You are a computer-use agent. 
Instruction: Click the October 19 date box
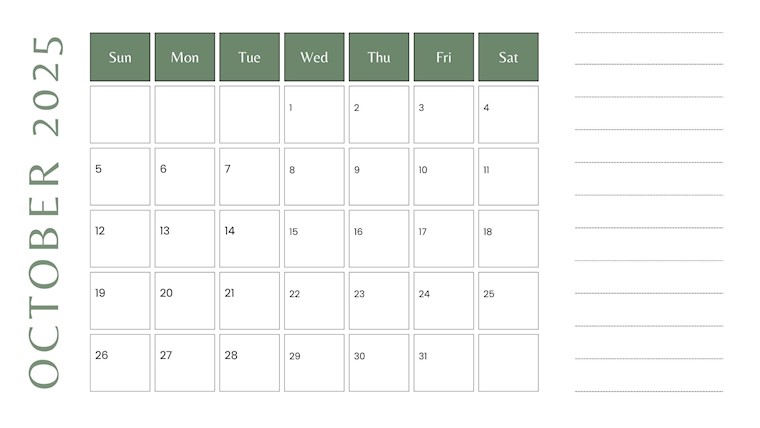[120, 301]
